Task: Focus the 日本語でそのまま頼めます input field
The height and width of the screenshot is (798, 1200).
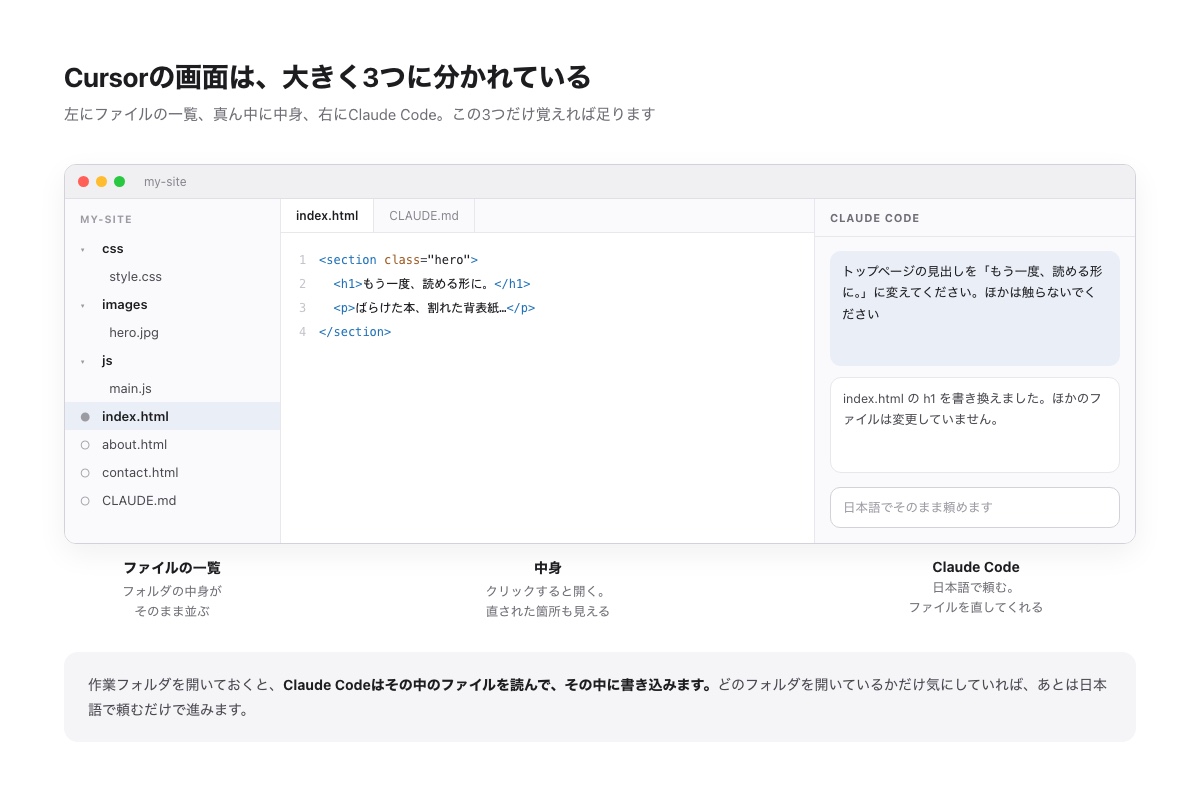Action: click(x=975, y=507)
